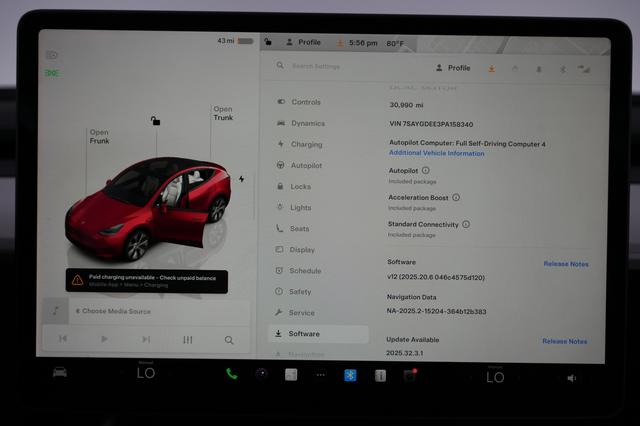Go to the Service settings
The width and height of the screenshot is (640, 426).
click(294, 313)
